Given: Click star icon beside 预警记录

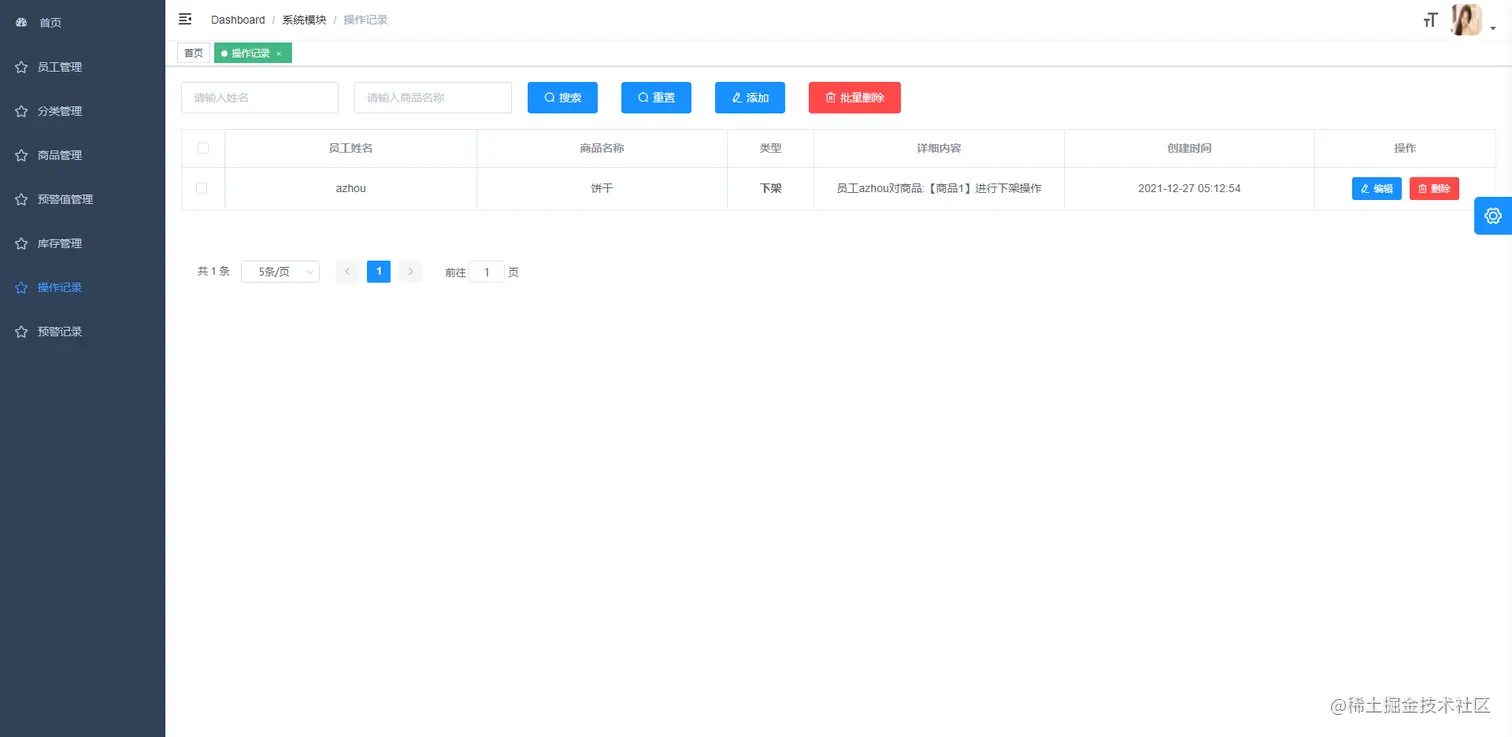Looking at the screenshot, I should [x=21, y=331].
